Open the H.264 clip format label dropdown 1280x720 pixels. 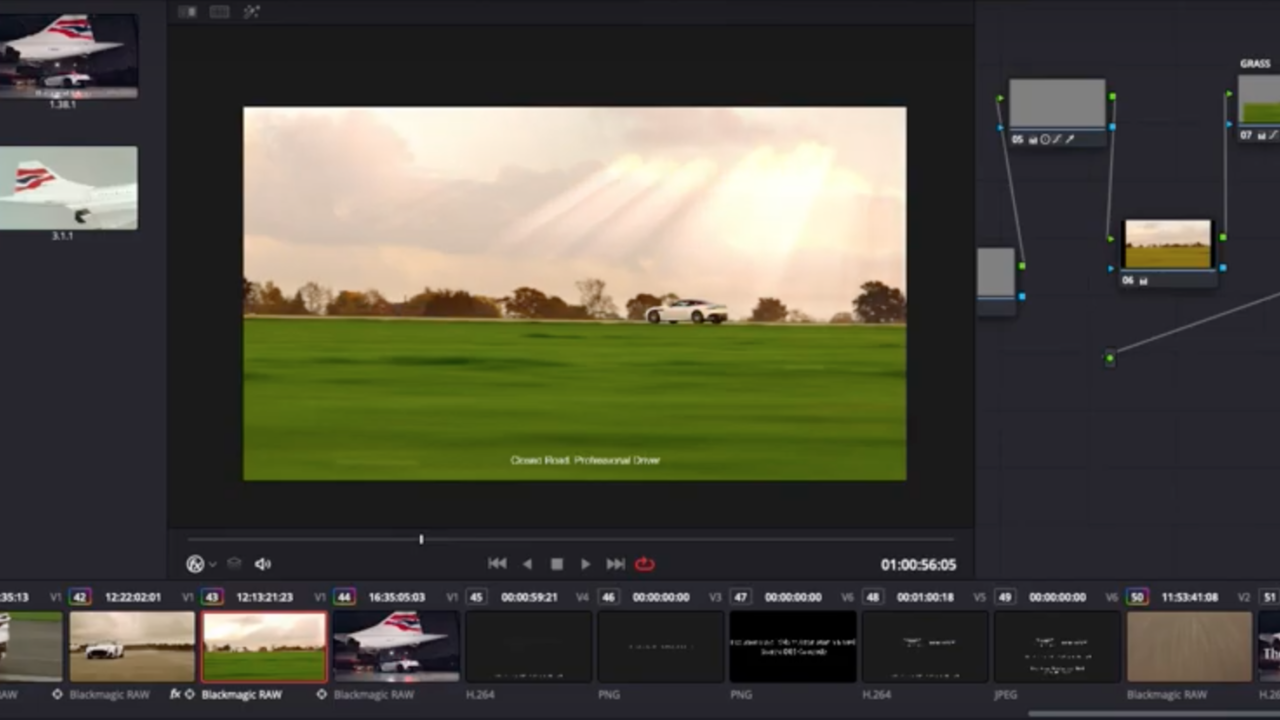(x=481, y=694)
